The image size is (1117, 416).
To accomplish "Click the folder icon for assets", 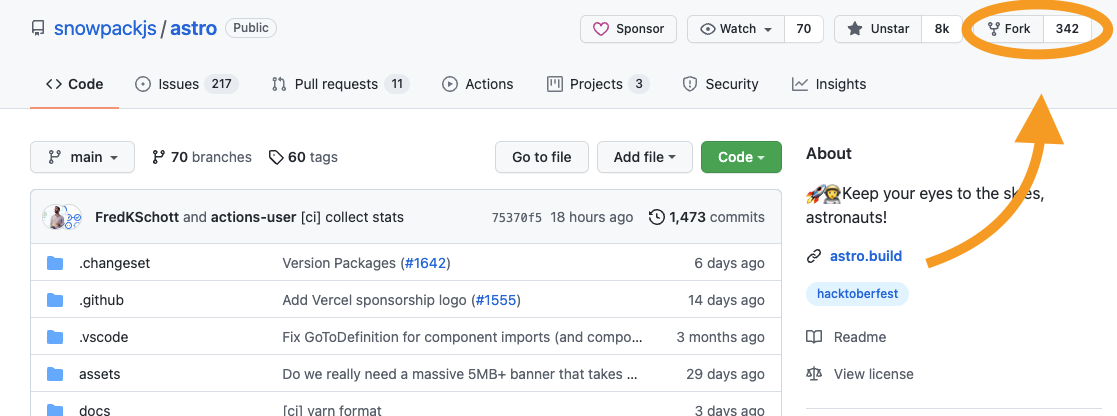I will coord(56,375).
